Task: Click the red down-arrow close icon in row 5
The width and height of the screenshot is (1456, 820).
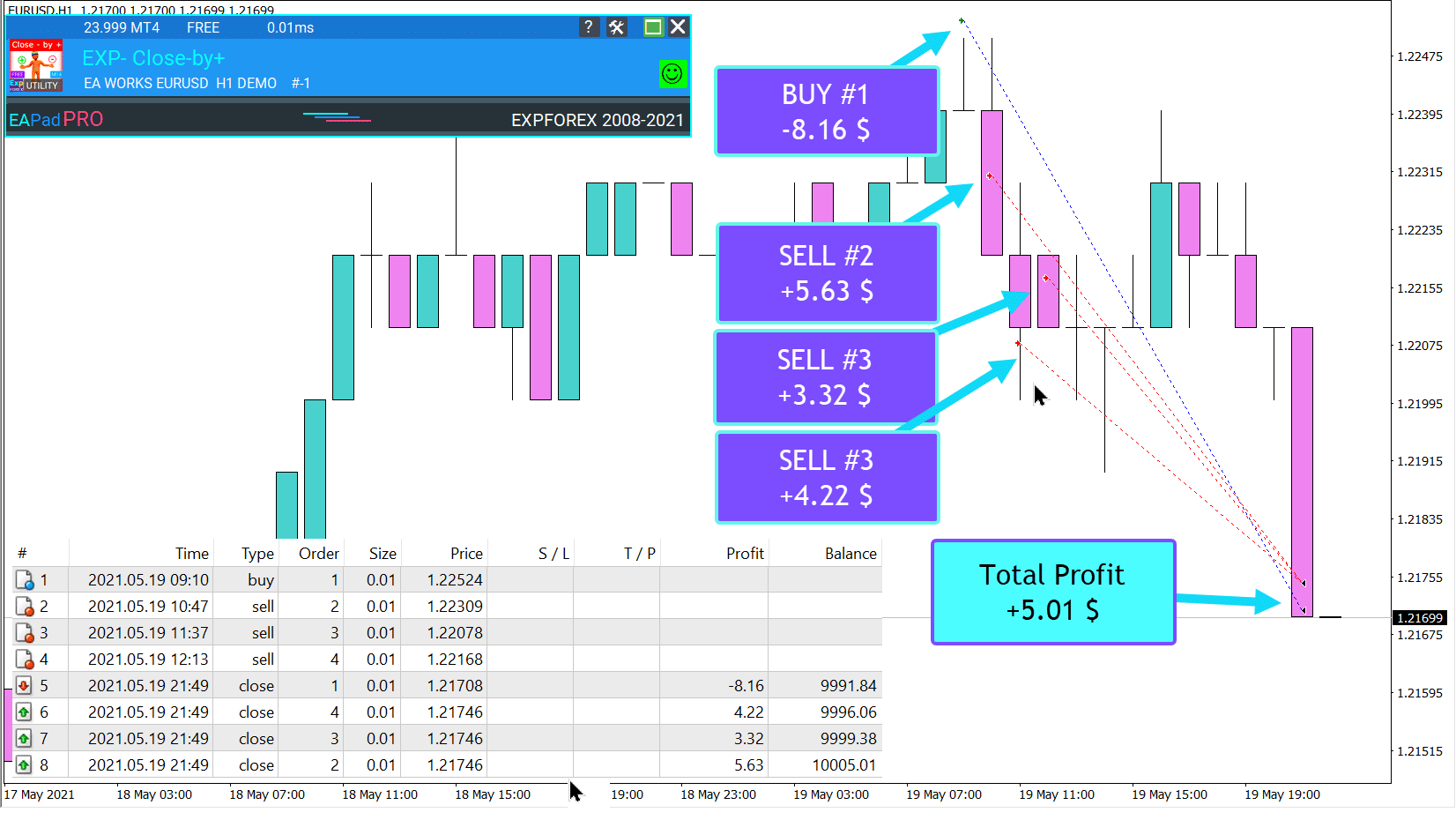Action: [24, 686]
